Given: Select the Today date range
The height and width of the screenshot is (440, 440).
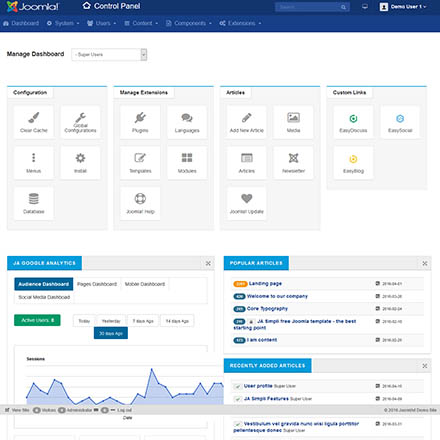Looking at the screenshot, I should (x=84, y=321).
